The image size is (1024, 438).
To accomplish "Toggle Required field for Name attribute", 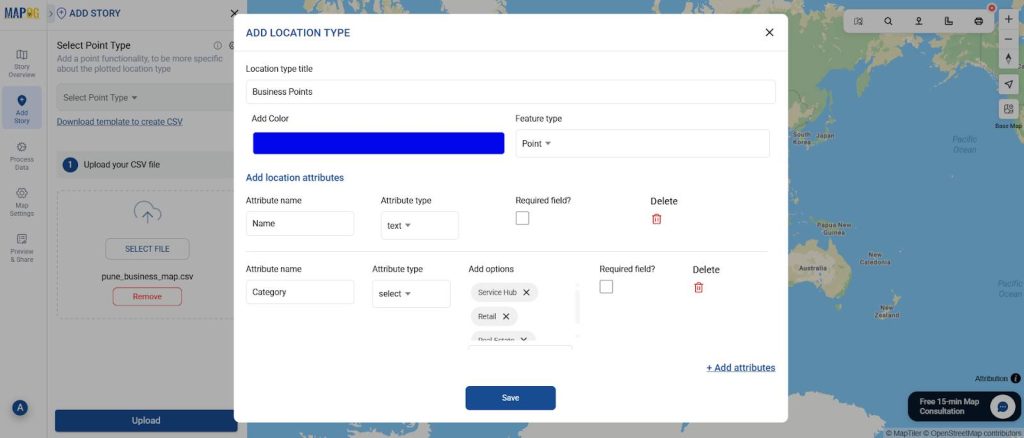I will coord(522,219).
